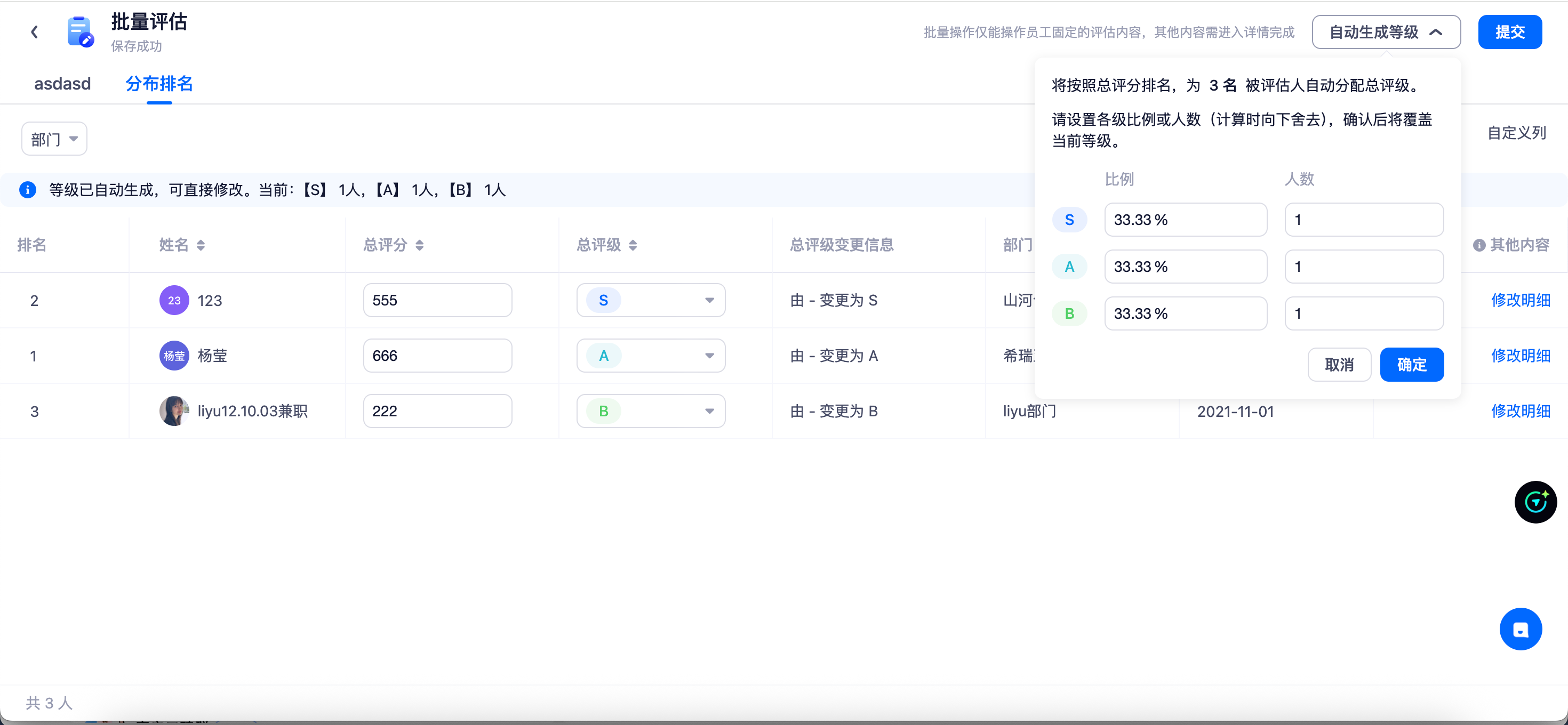Screen dimensions: 1568x725
Task: Click the batch evaluation document icon
Action: [80, 31]
